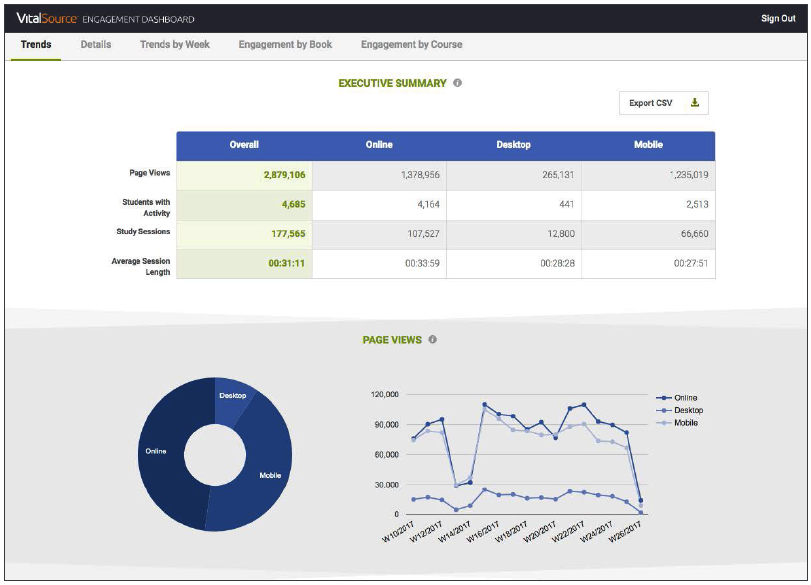Viewport: 811px width, 585px height.
Task: Click the Overall column header
Action: tap(244, 145)
